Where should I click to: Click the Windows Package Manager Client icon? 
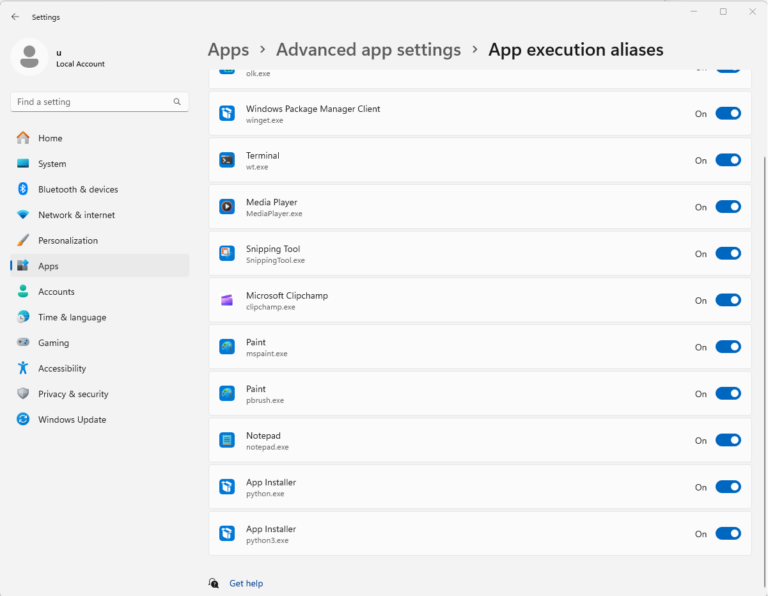click(x=227, y=114)
